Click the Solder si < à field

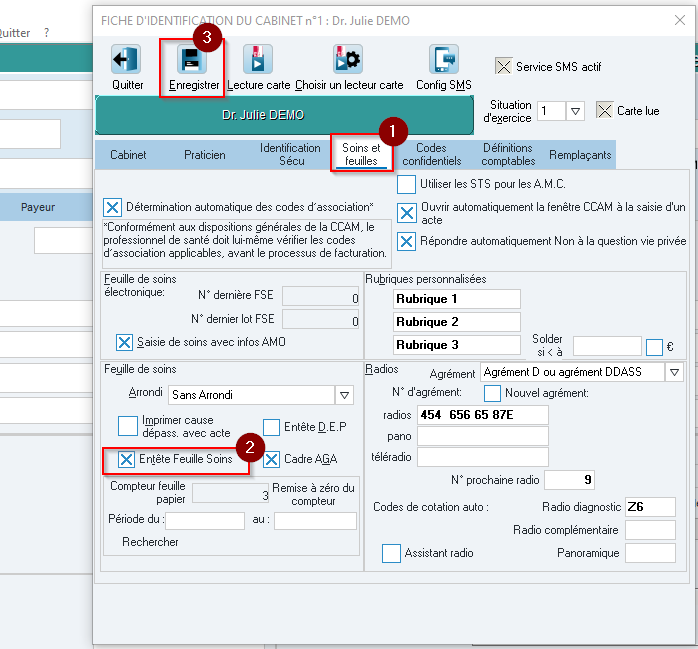(607, 346)
